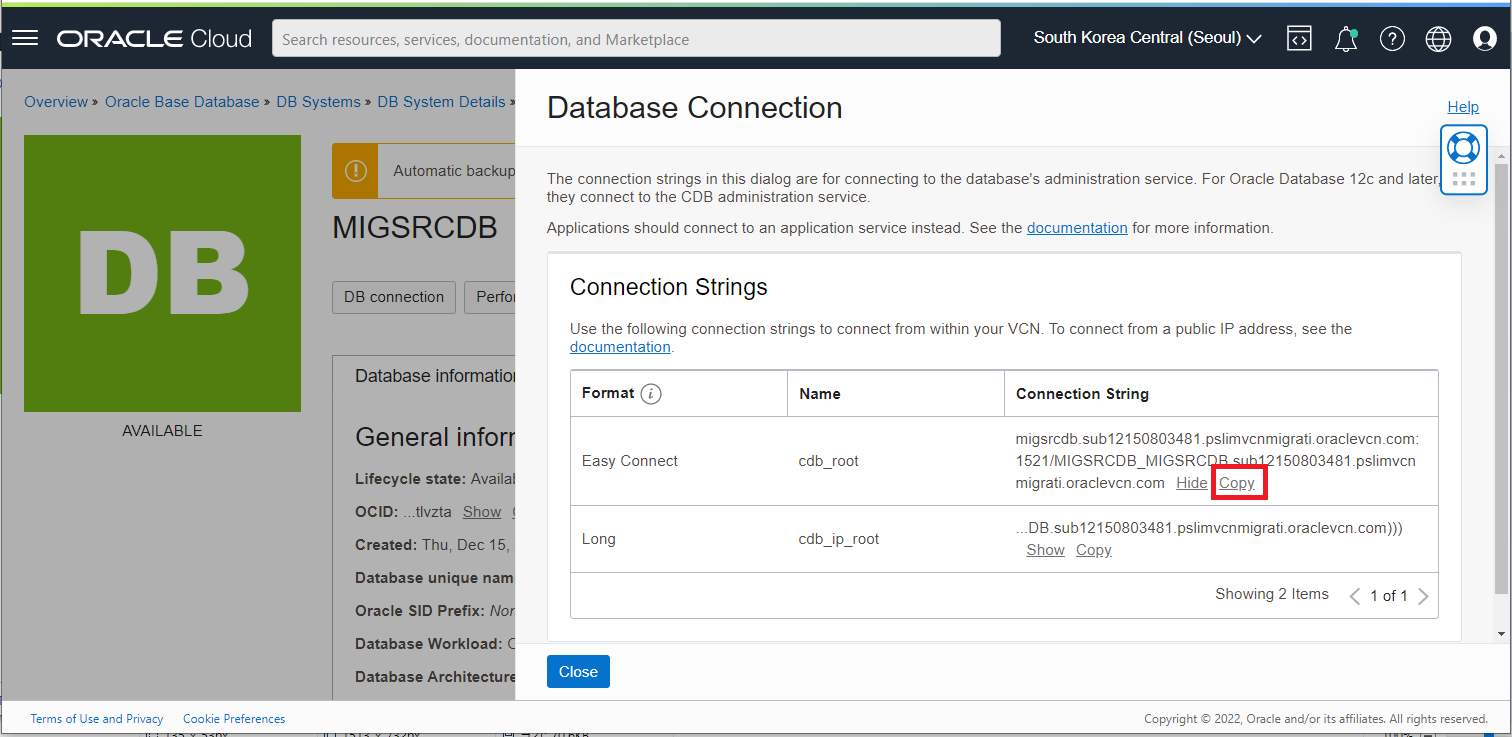The width and height of the screenshot is (1512, 737).
Task: Open Cookie Preferences
Action: pyautogui.click(x=234, y=719)
